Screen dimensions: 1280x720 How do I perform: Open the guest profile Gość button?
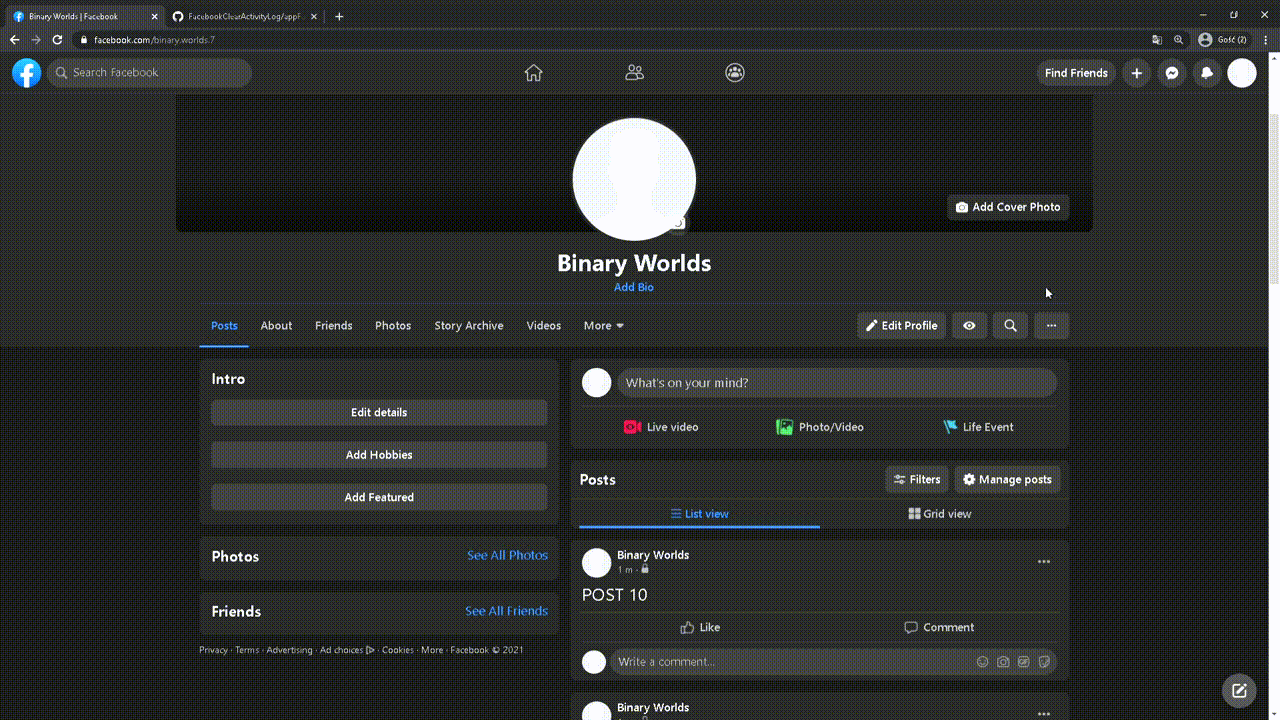coord(1222,40)
